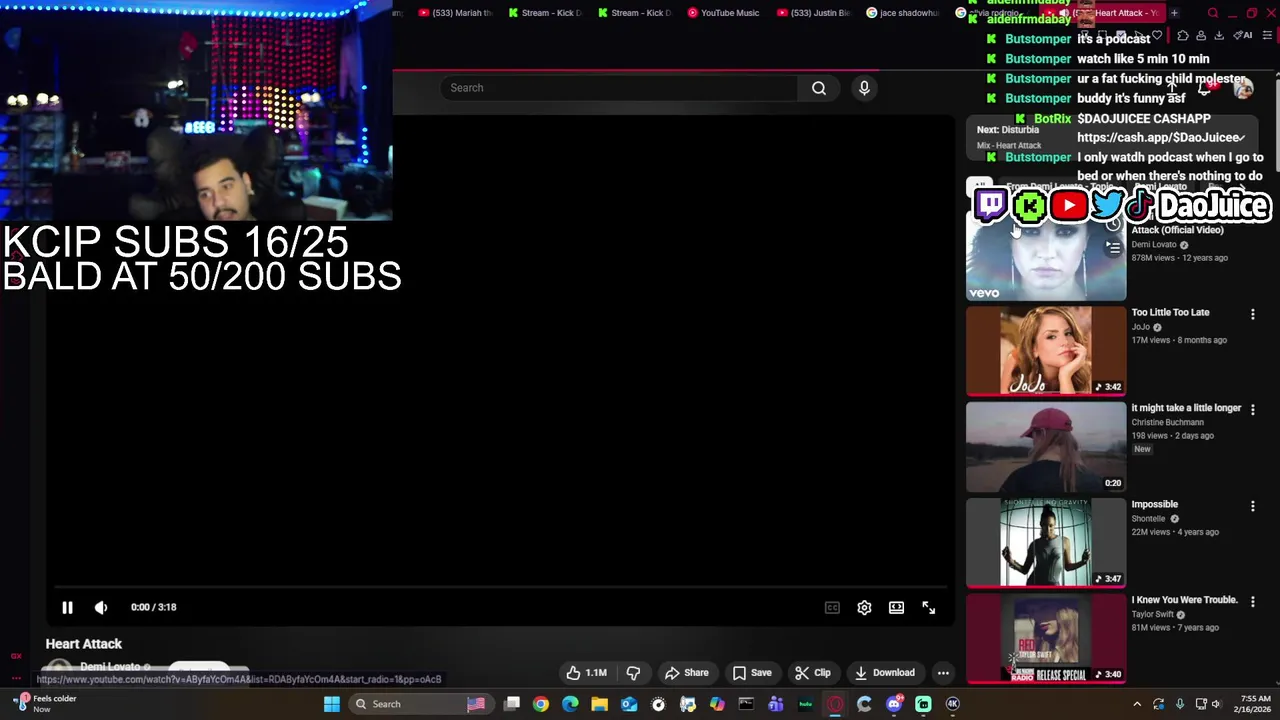Open Microsoft Teams from the taskbar

(776, 704)
